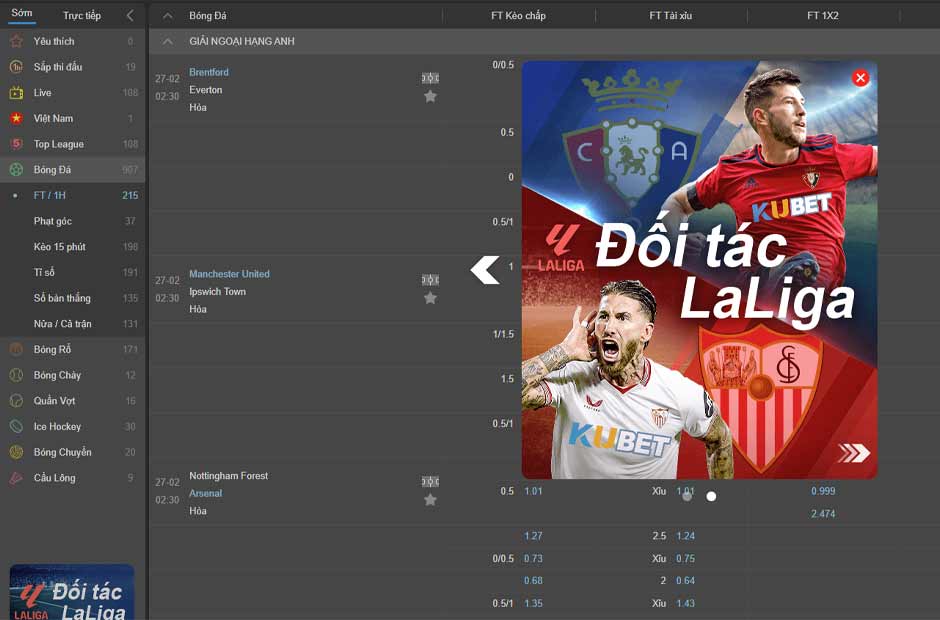Open the Brentford team link

point(209,72)
